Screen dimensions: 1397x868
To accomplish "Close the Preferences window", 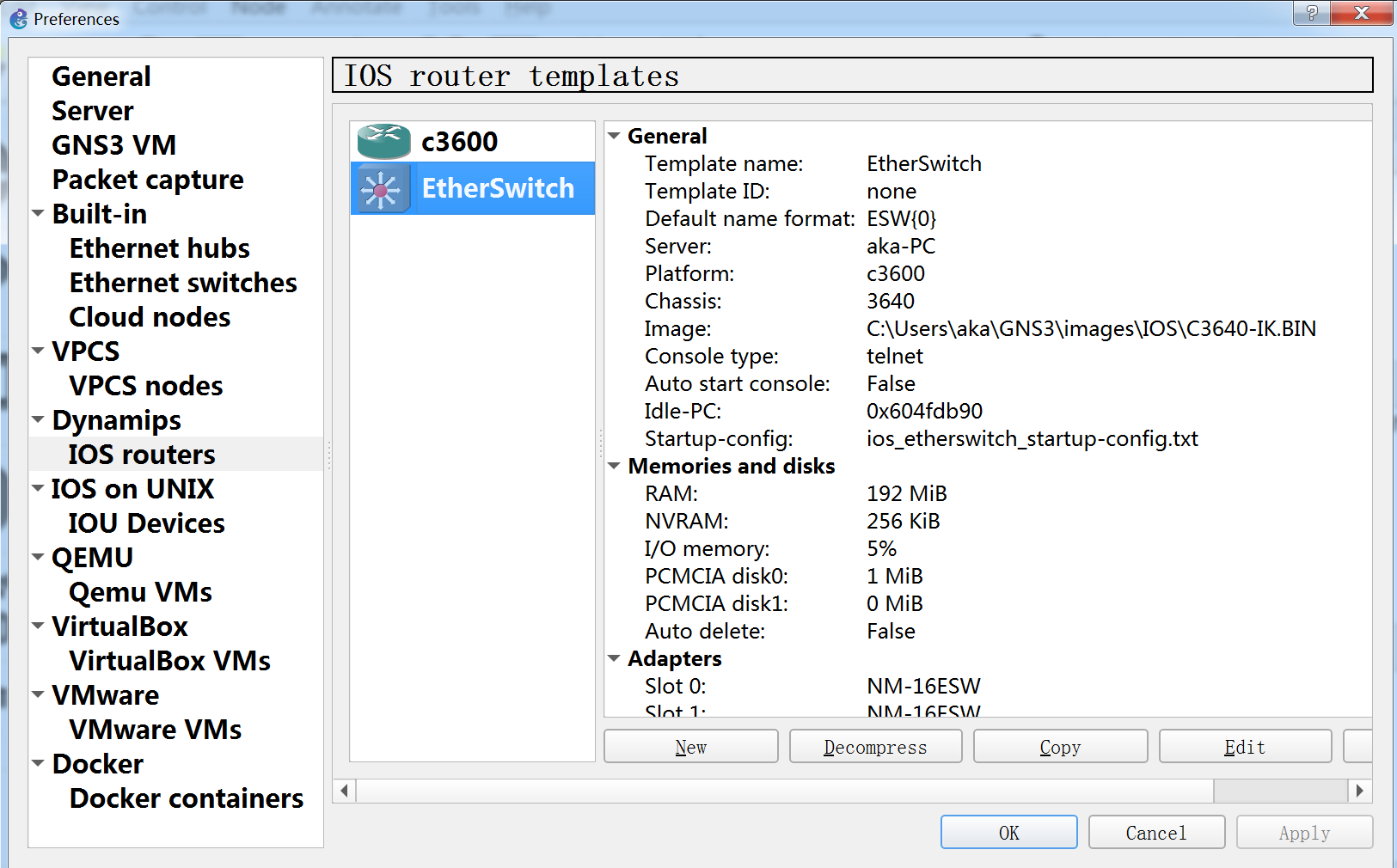I will pos(1361,12).
